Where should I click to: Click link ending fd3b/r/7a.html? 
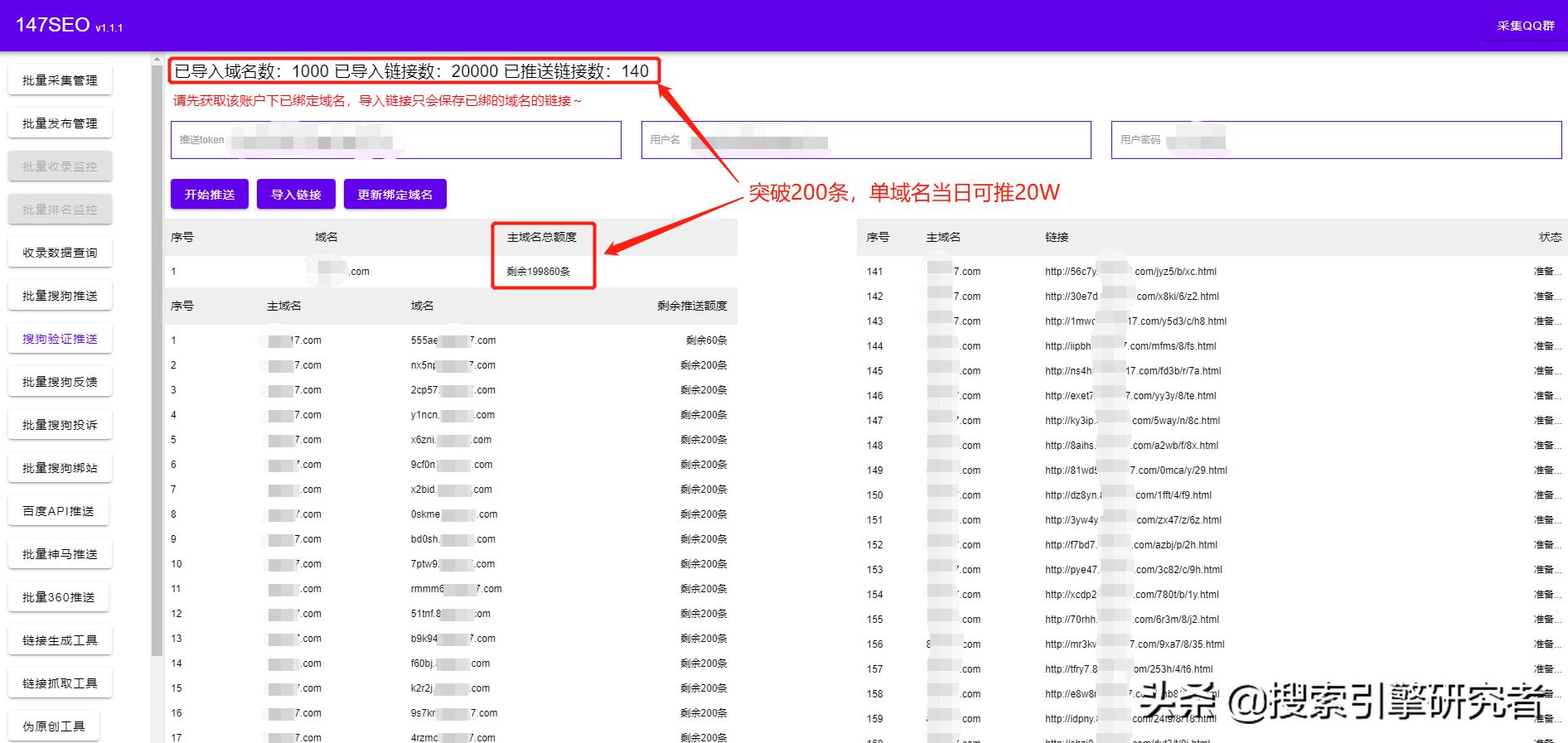(1133, 371)
